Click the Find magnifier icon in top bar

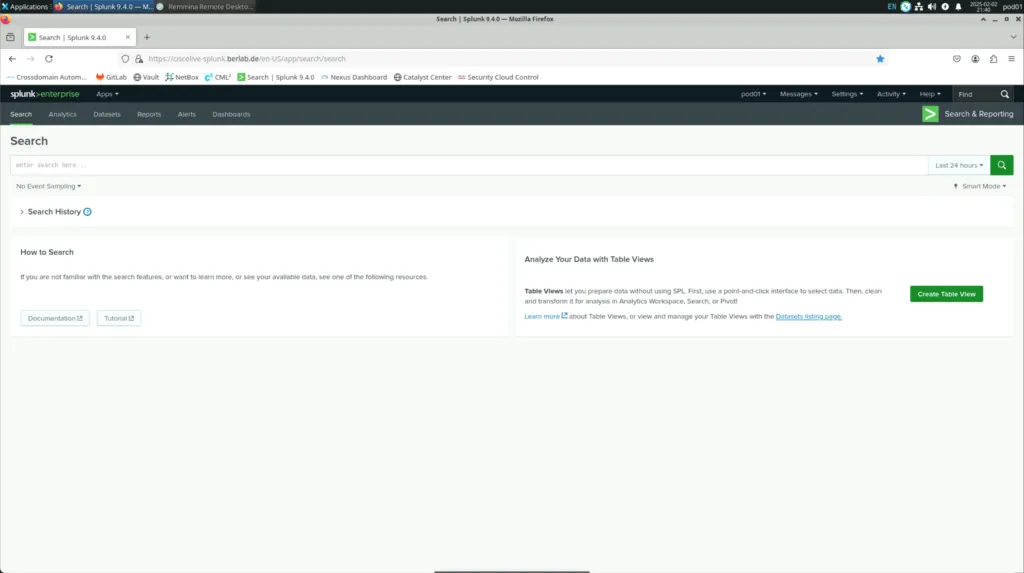point(1006,94)
